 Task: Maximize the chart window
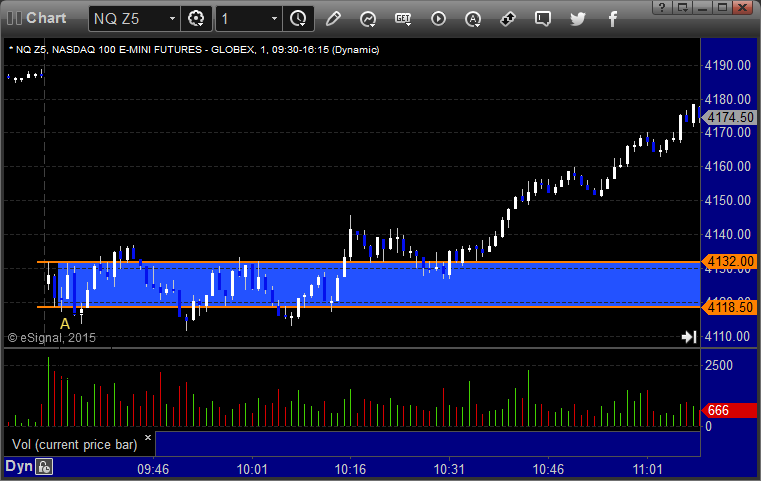pyautogui.click(x=723, y=7)
